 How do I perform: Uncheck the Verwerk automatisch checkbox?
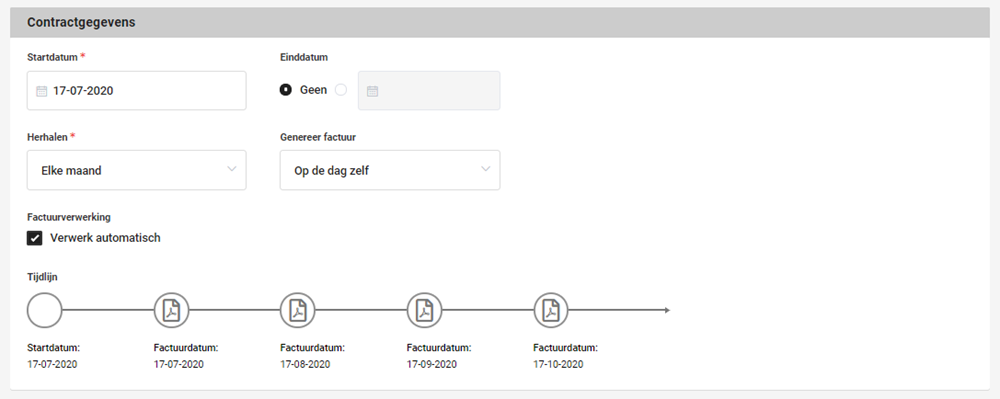point(34,238)
